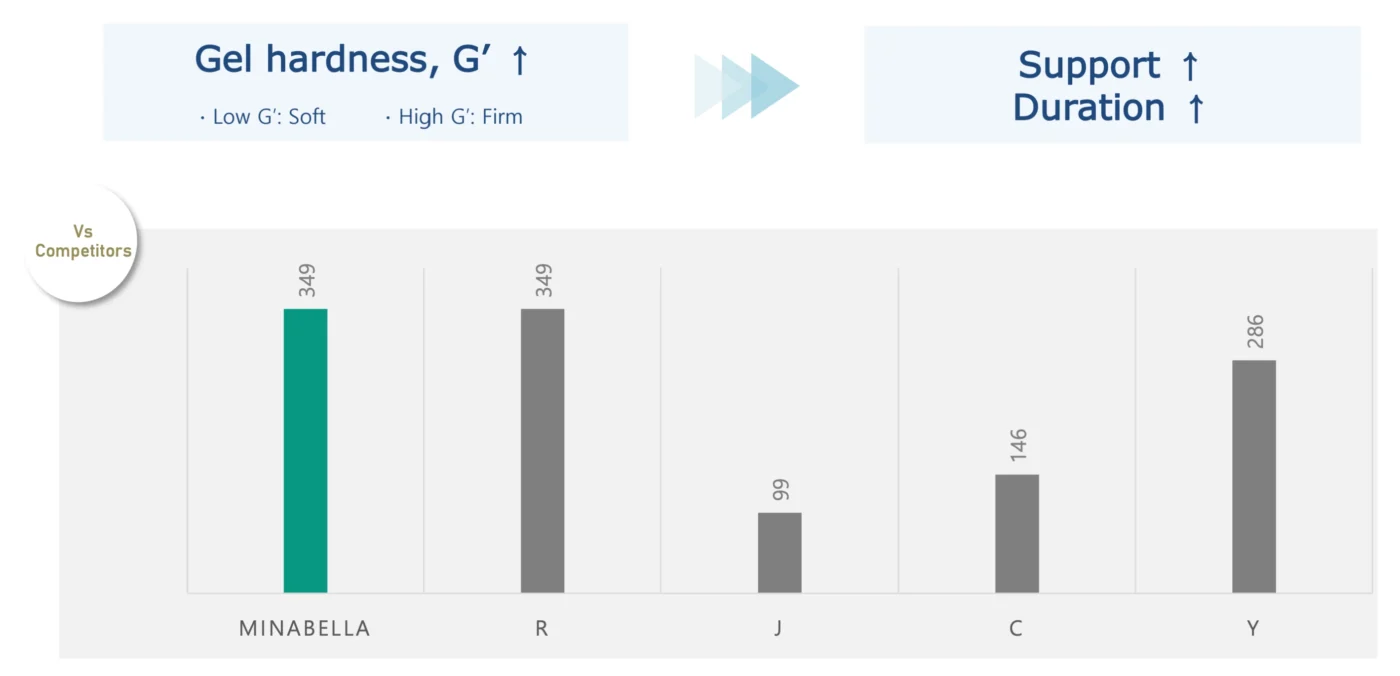Click the triple arrow chevron graphic
The image size is (1400, 676).
(x=747, y=86)
